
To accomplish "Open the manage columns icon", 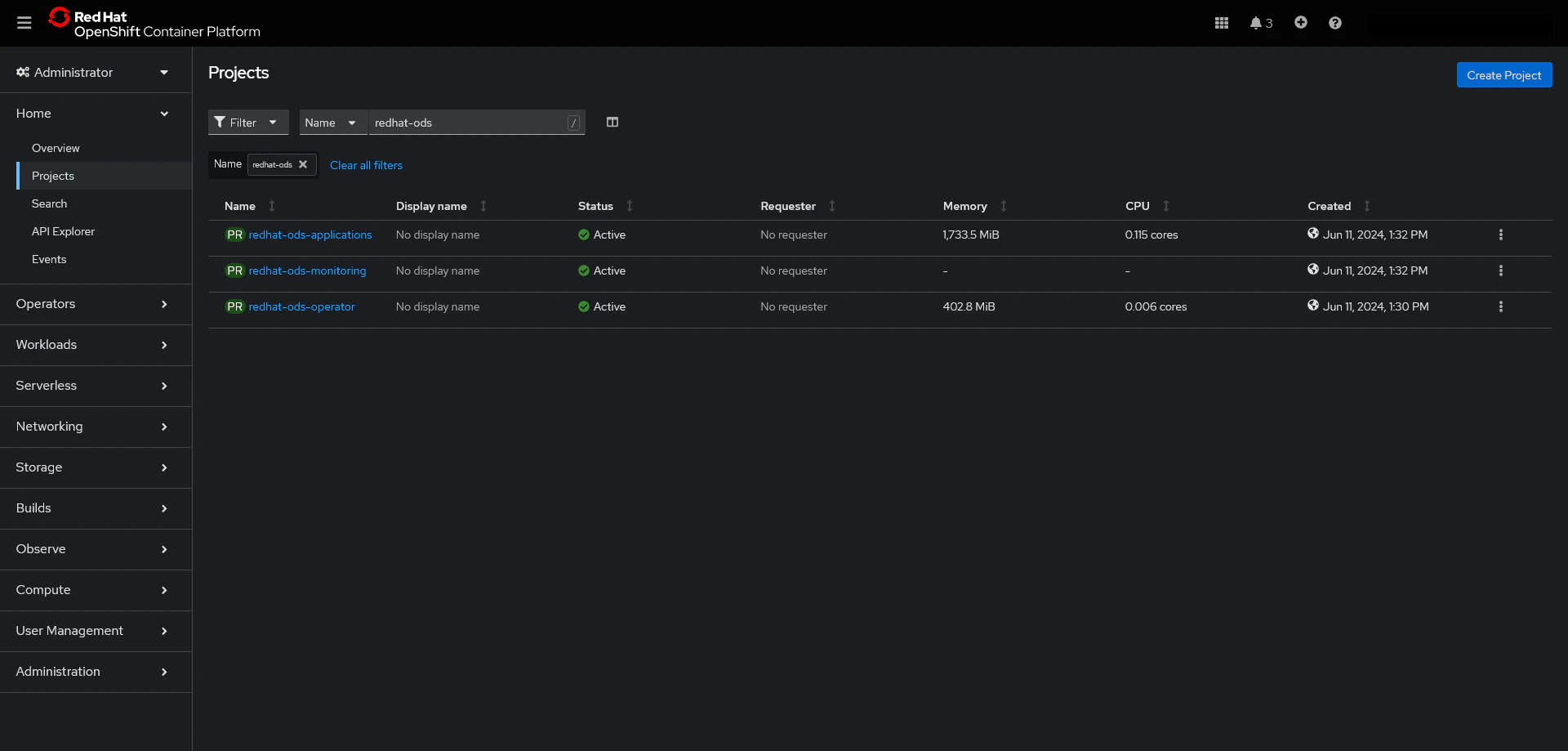I will [x=612, y=122].
